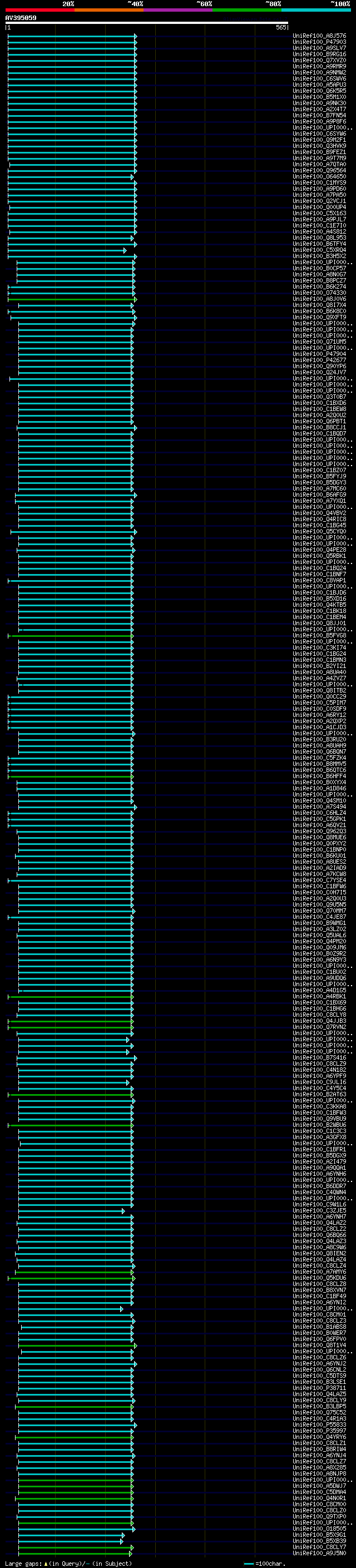Select hit UniRef100_A7QTA0

tap(319, 164)
